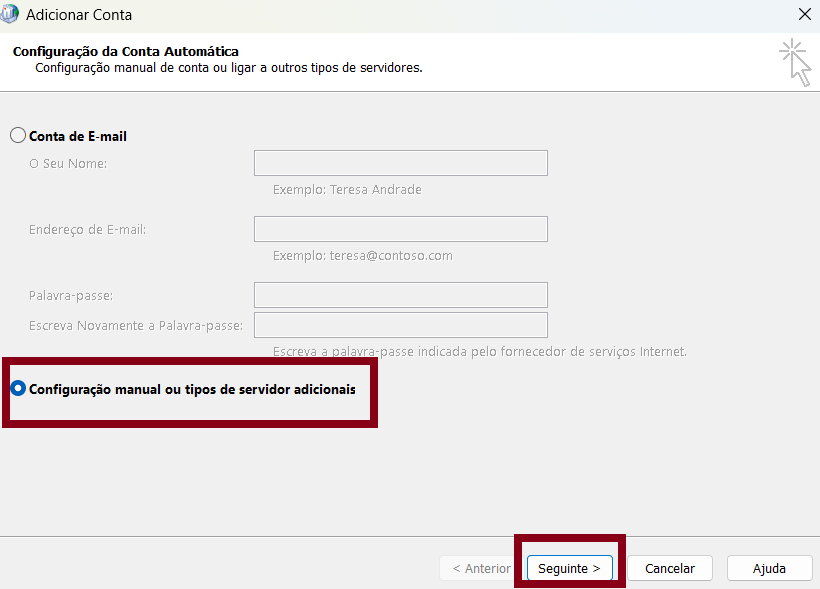Select the Conta de E-mail radio button
This screenshot has height=589, width=820.
pos(18,136)
